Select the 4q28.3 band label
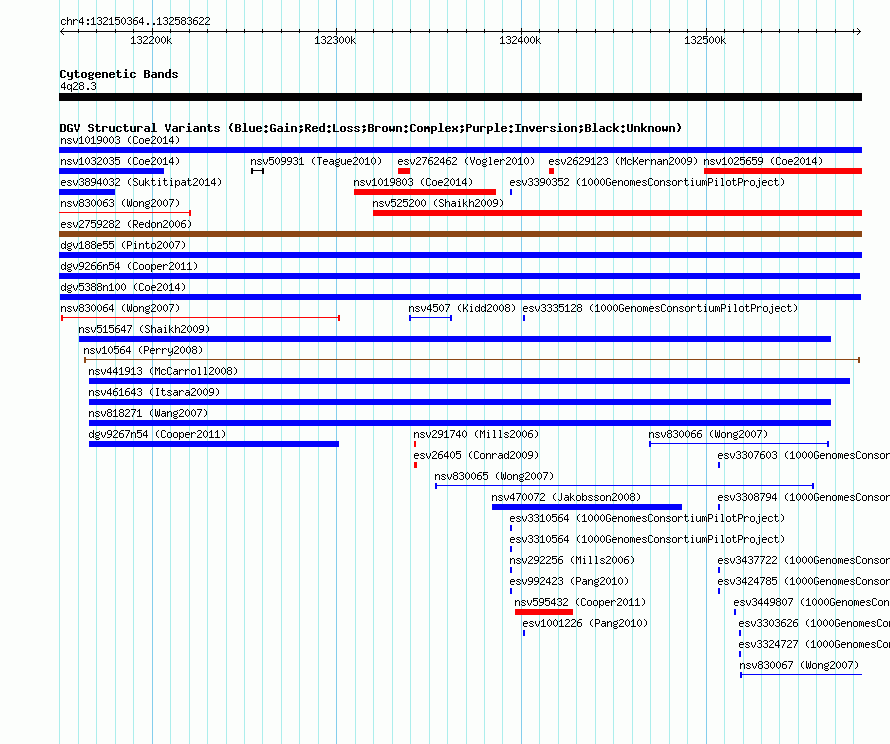 point(78,86)
